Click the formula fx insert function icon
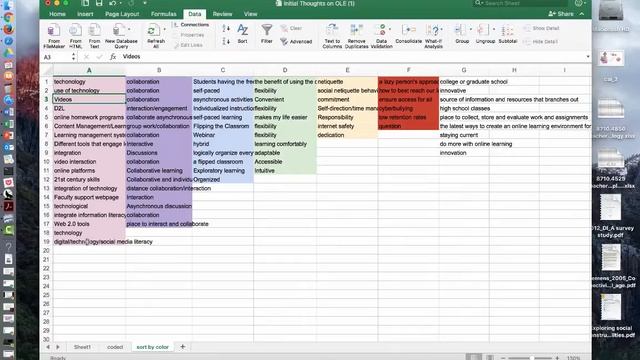Screen dimensions: 640x360 (113, 57)
